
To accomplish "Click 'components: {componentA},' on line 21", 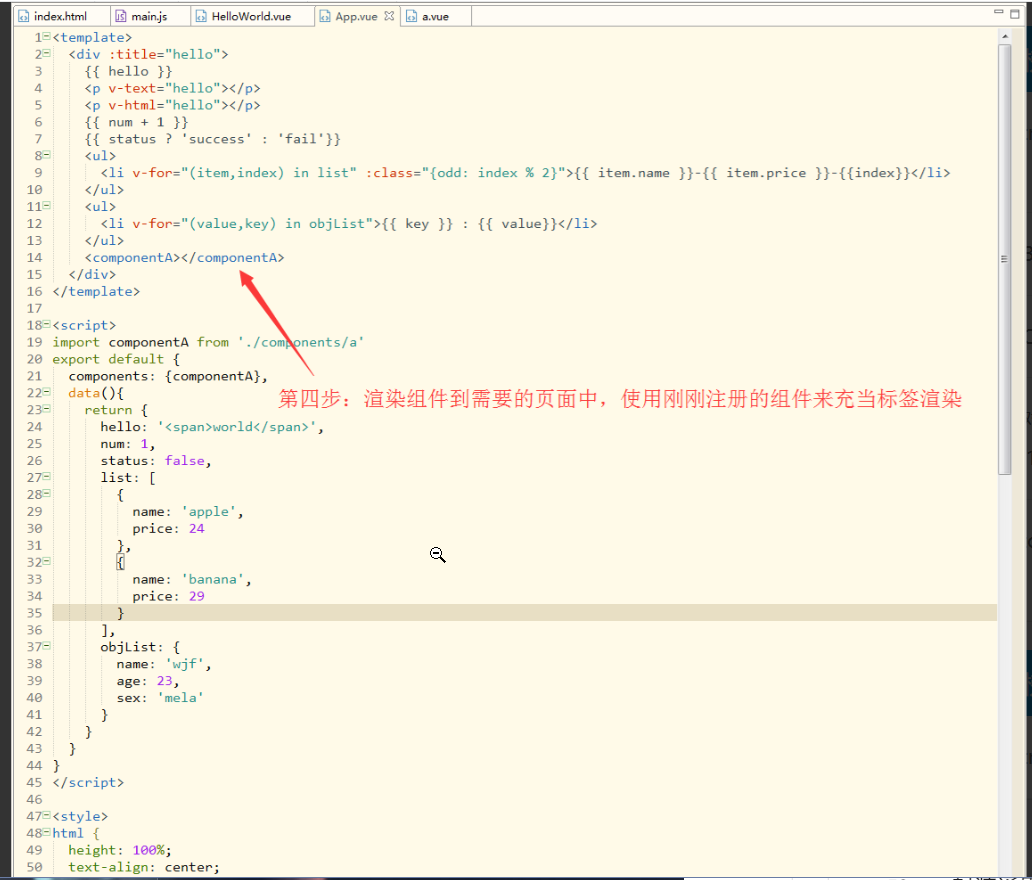I will click(x=168, y=376).
